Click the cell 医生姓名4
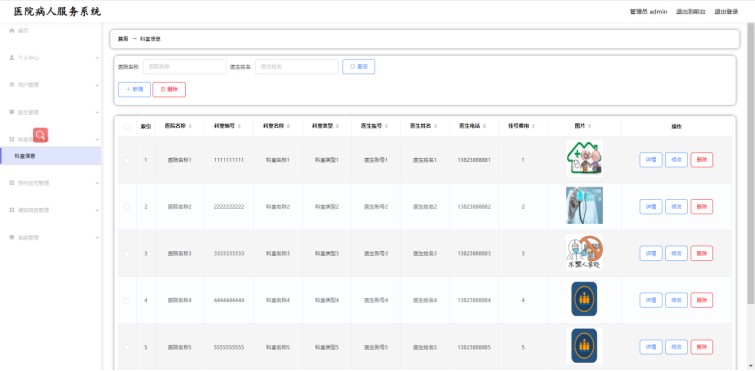Viewport: 755px width, 371px height. 425,300
